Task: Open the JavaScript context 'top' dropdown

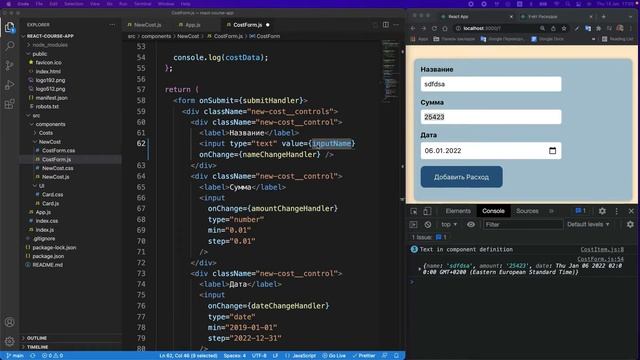Action: (x=449, y=224)
